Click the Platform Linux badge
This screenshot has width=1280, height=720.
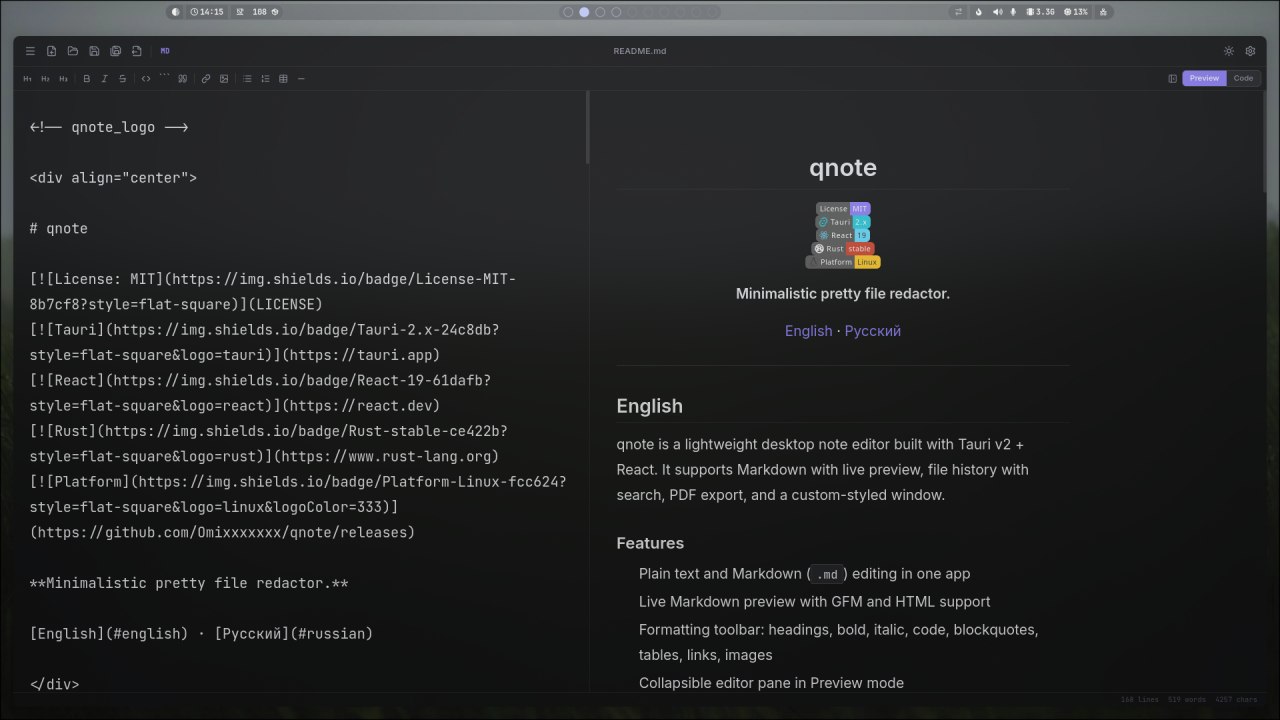tap(843, 262)
